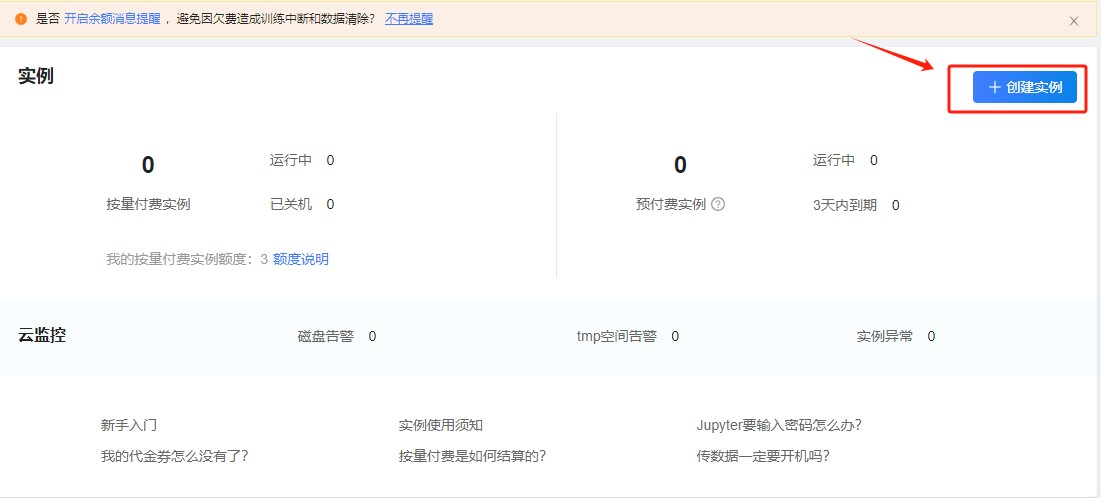Click the orange warning icon in banner
Screen dimensions: 1101x498
20,20
